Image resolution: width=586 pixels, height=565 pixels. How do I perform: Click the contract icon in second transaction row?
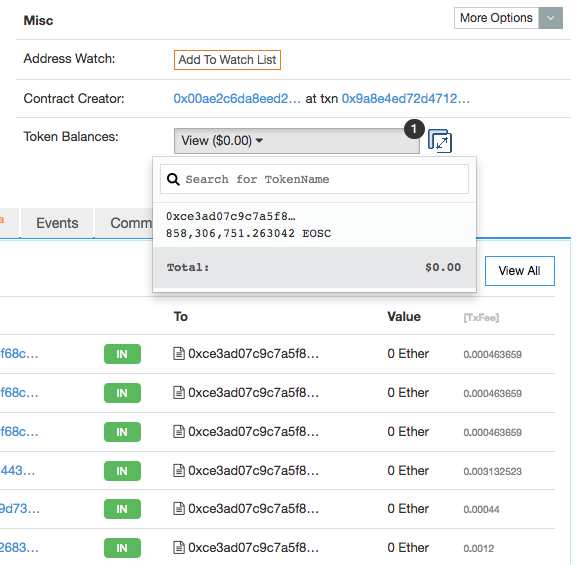pos(179,392)
